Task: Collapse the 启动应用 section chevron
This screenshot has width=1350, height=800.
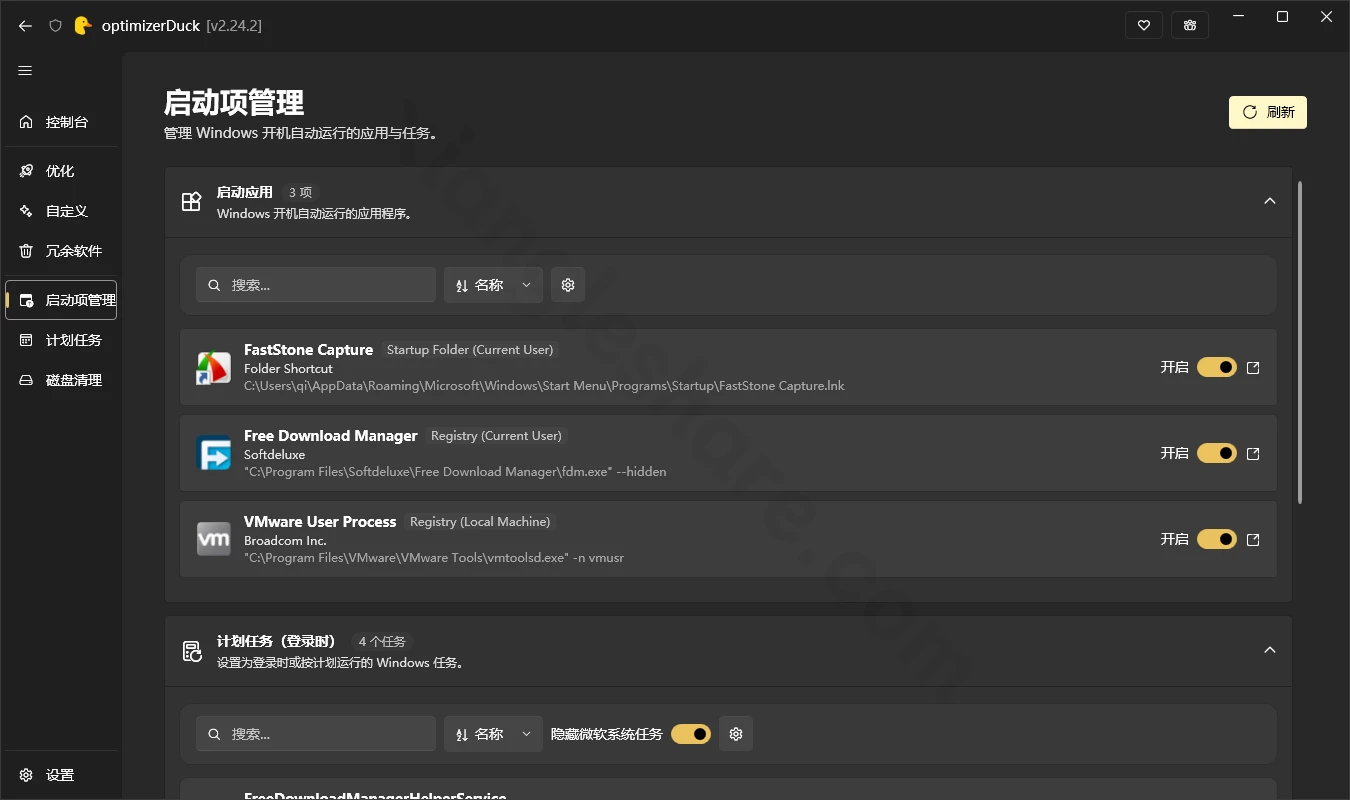Action: pyautogui.click(x=1270, y=201)
